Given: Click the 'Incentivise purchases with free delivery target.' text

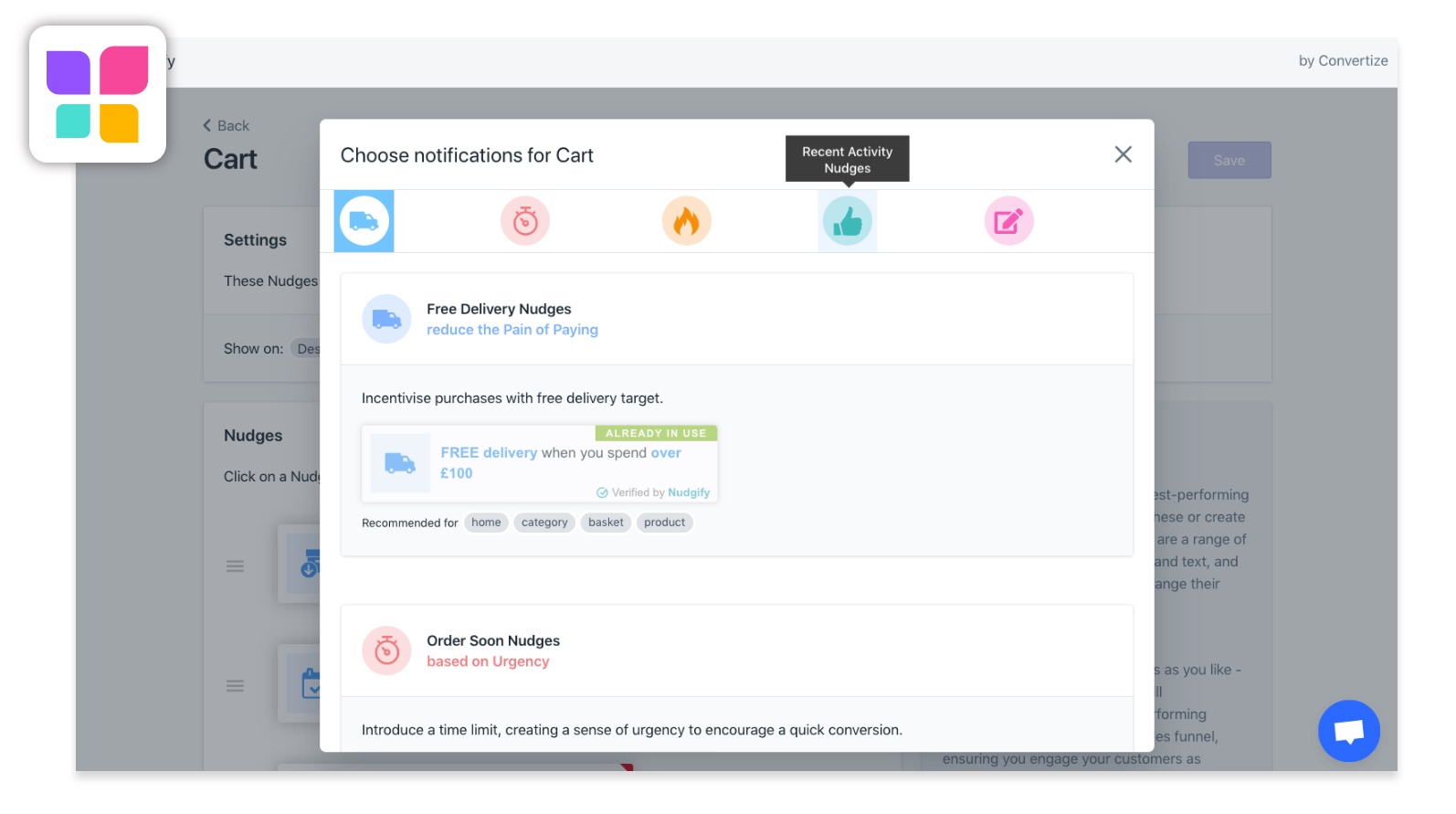Looking at the screenshot, I should click(x=512, y=398).
